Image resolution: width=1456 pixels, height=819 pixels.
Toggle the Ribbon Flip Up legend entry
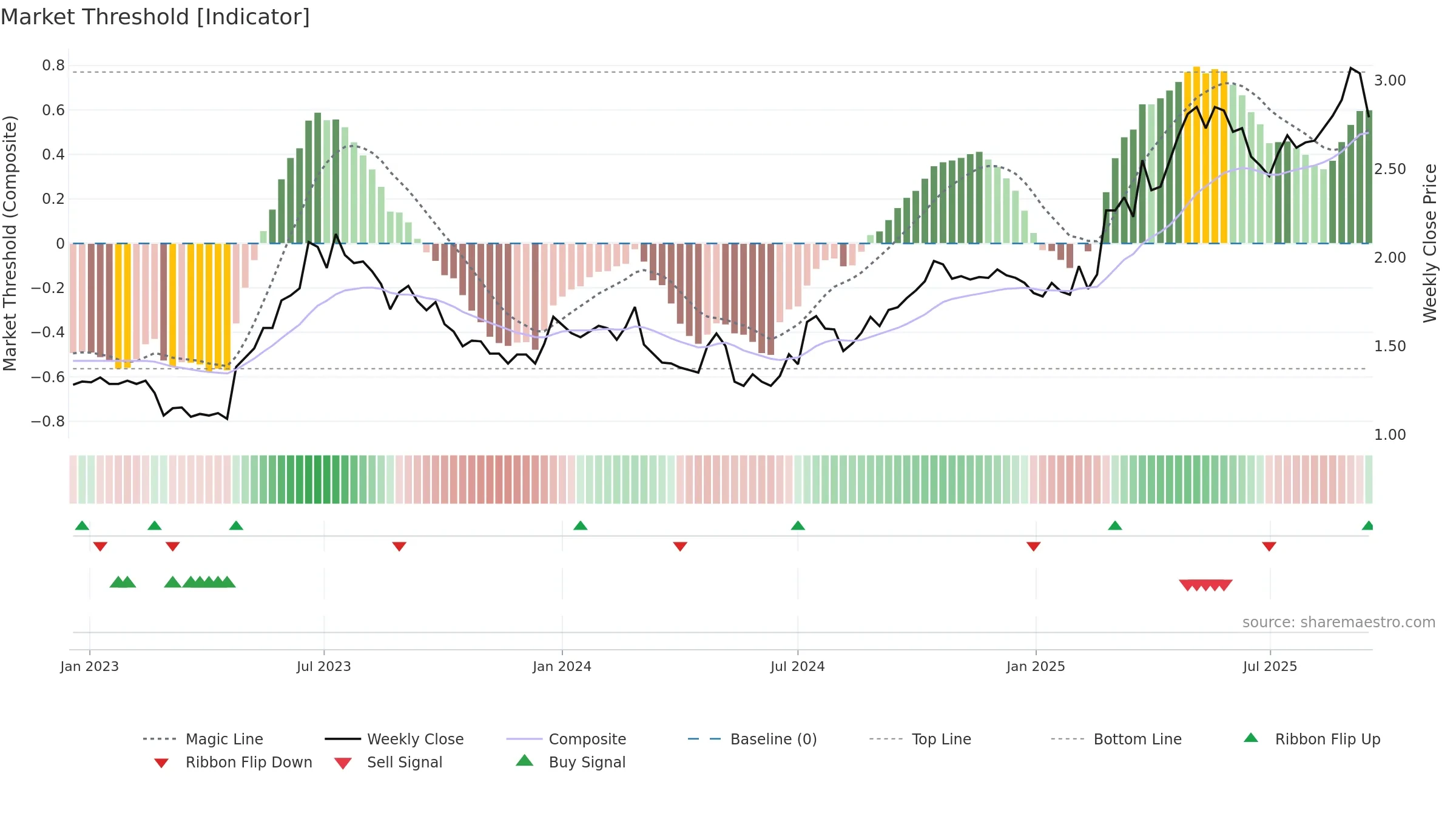[1312, 739]
